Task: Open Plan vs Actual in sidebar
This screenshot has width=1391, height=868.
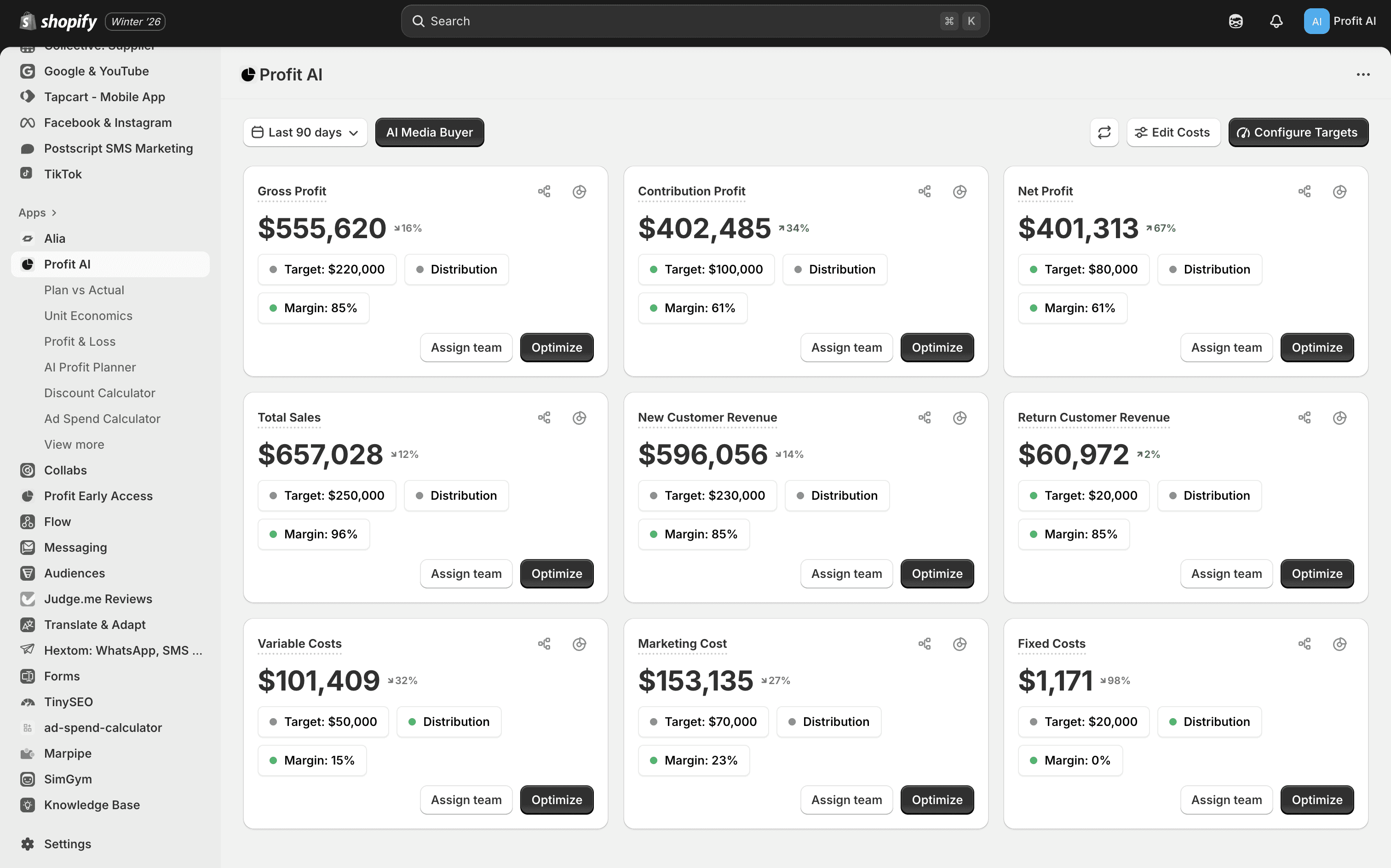Action: (x=84, y=290)
